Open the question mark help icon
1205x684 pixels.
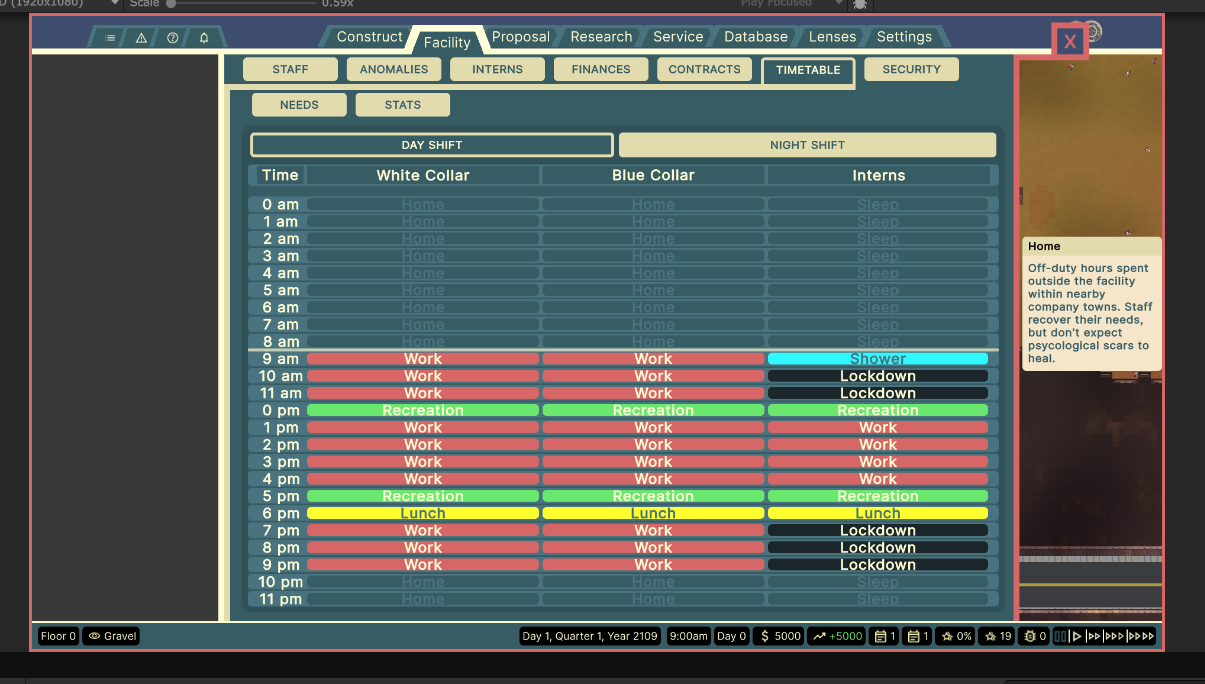(x=173, y=38)
